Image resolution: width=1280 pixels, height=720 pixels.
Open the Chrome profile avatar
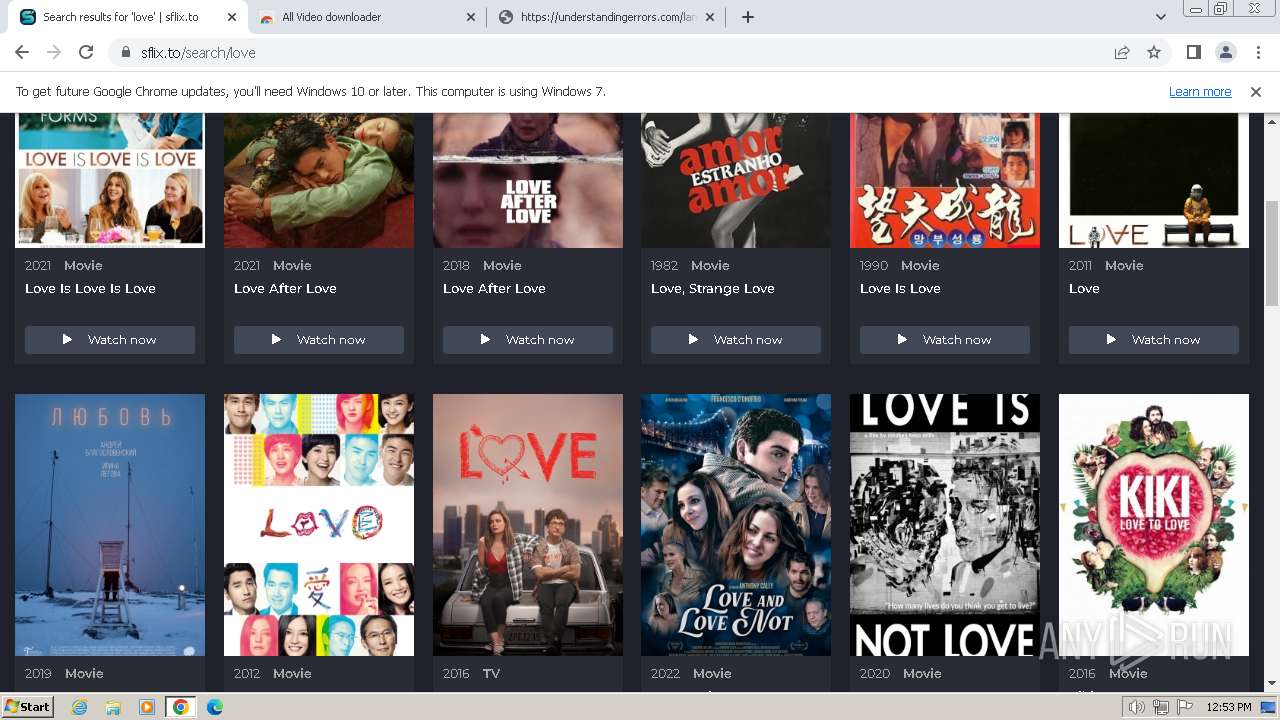click(x=1225, y=53)
